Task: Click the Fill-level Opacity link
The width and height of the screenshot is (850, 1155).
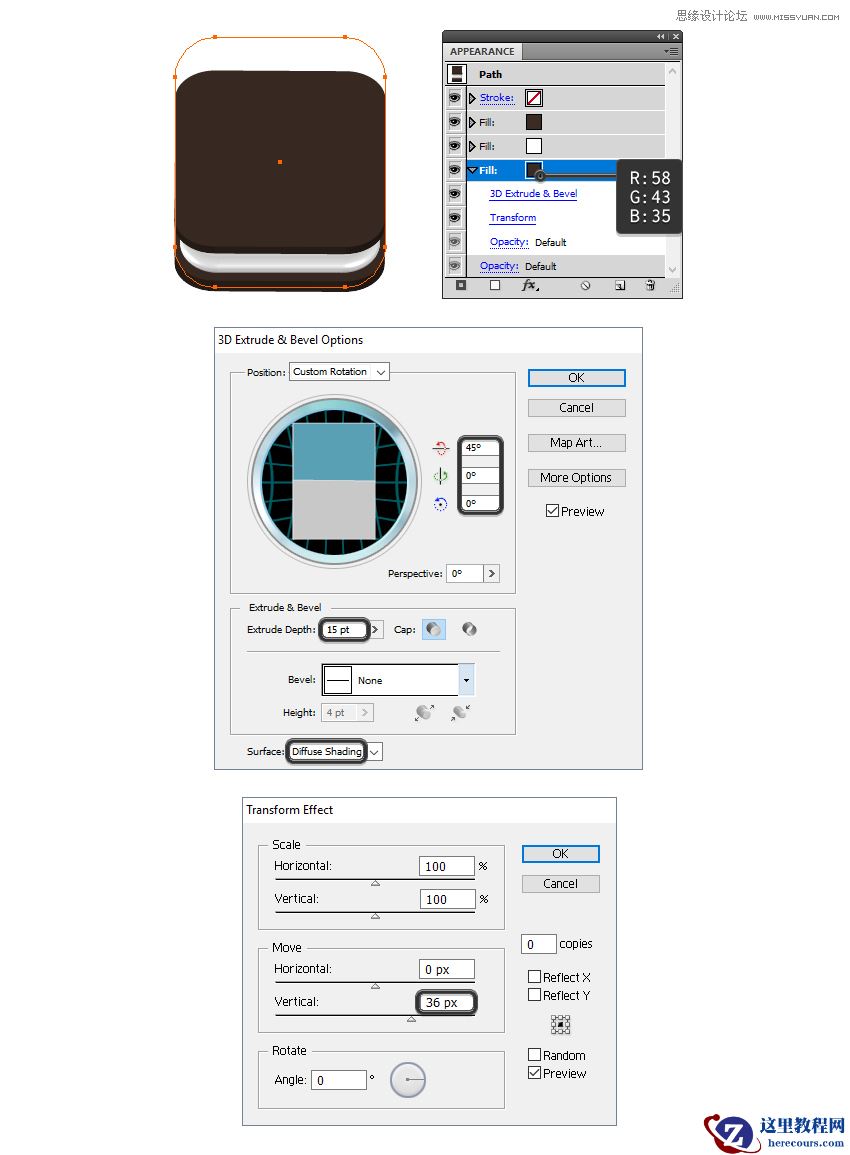Action: 509,242
